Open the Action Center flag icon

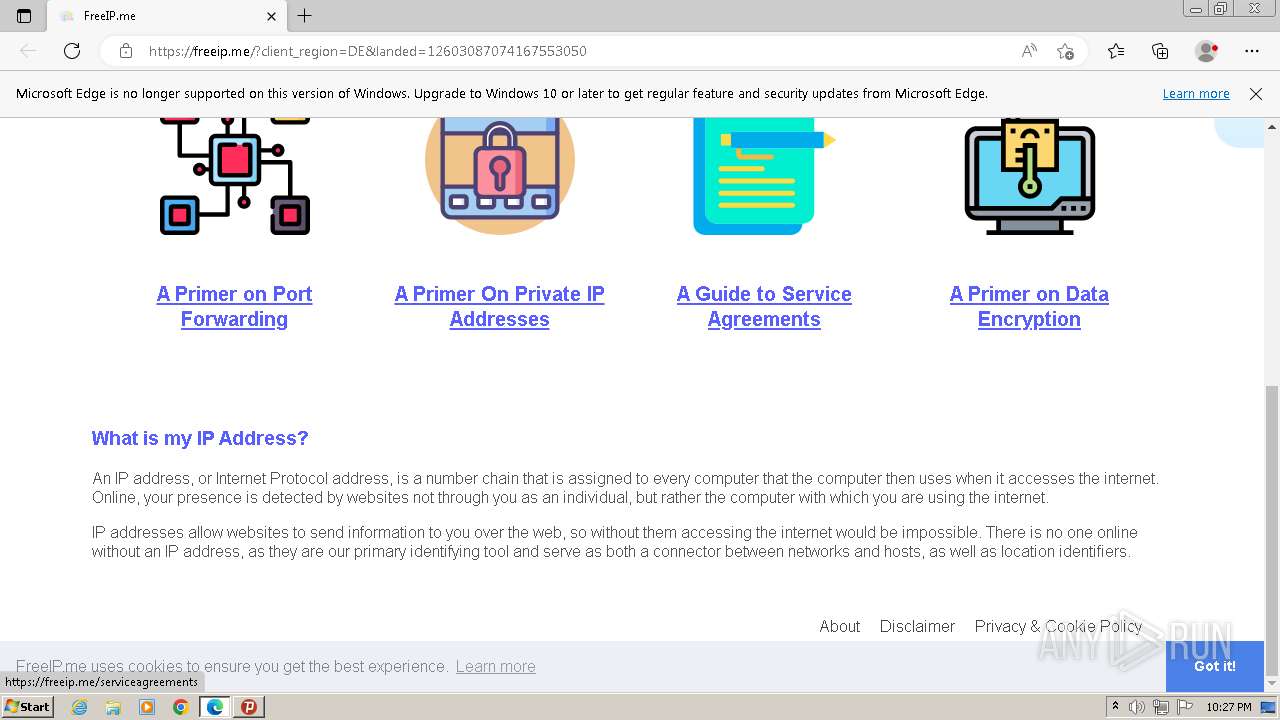(x=1183, y=707)
